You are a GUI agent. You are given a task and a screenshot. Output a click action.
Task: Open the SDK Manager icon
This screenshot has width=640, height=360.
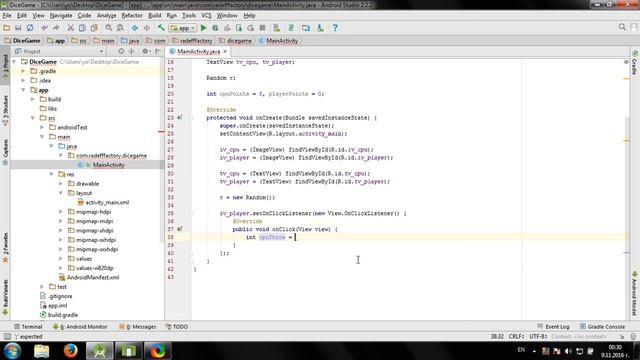[x=320, y=28]
